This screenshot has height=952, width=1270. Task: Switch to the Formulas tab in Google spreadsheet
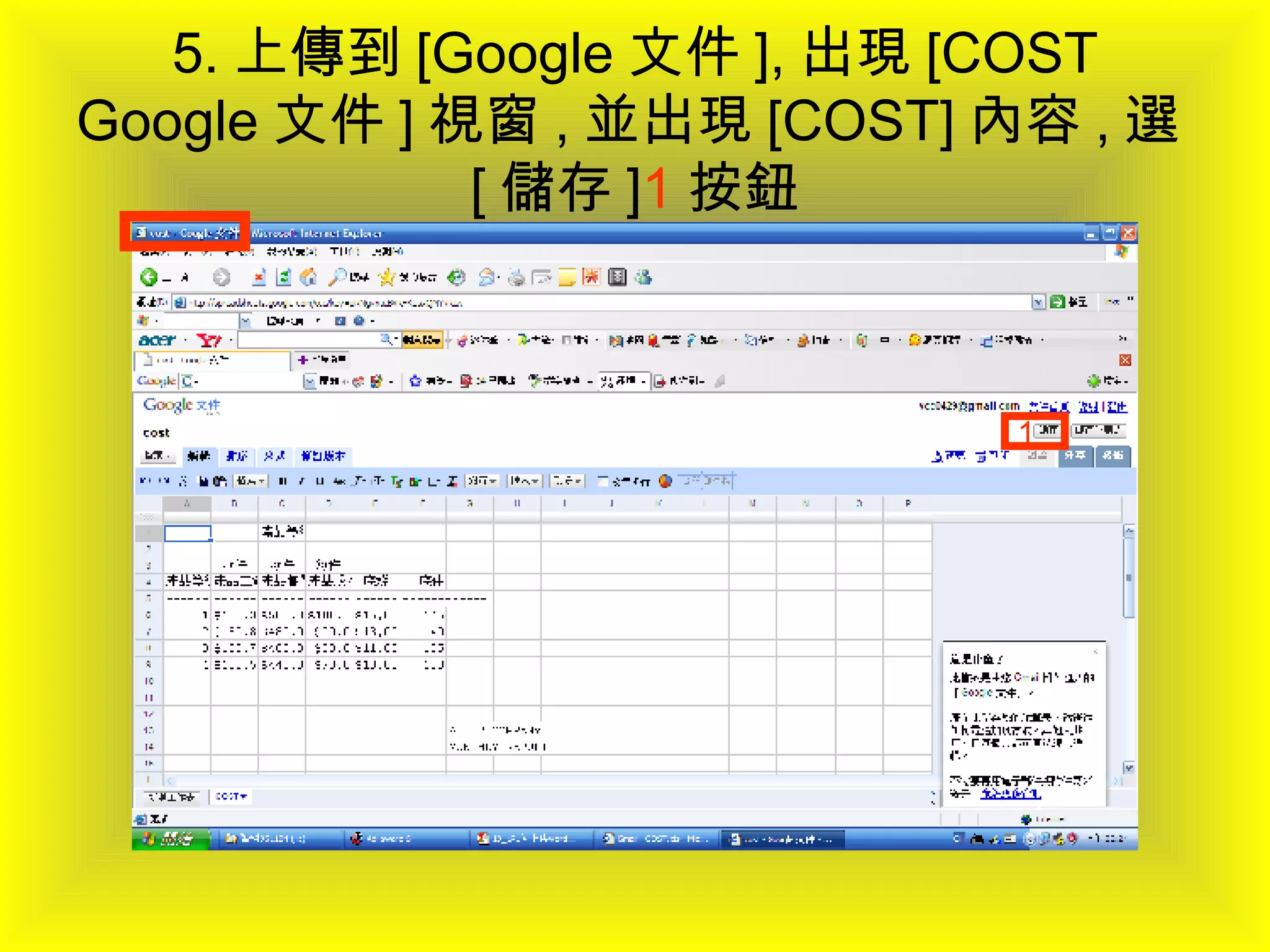274,456
